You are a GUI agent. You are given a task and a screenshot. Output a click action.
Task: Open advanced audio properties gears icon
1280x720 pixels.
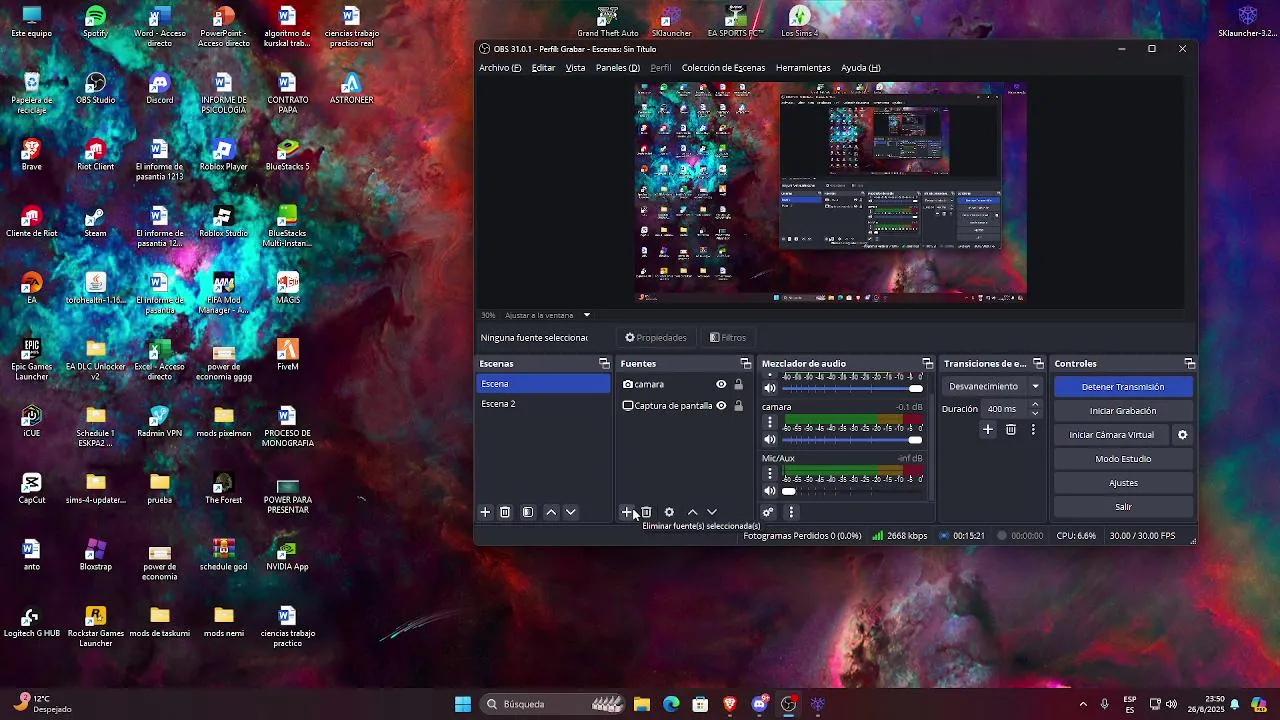coord(768,512)
